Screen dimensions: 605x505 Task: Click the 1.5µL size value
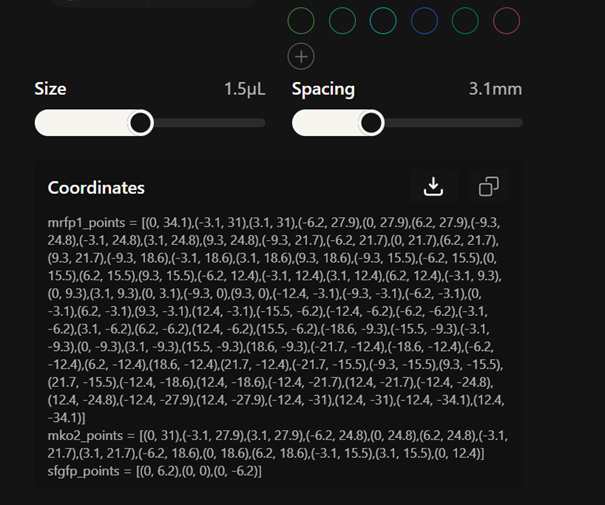(244, 89)
